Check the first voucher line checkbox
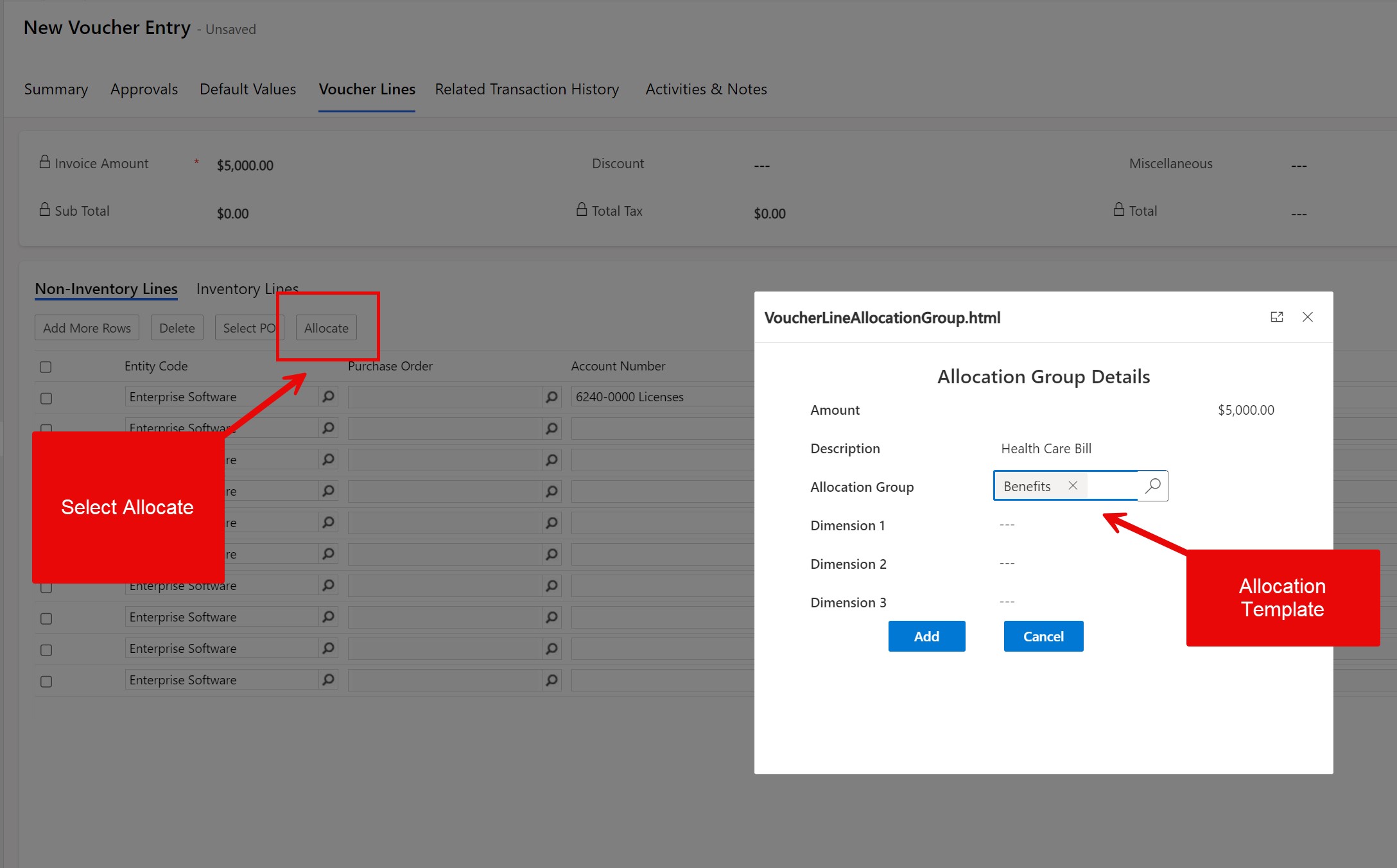 tap(46, 398)
